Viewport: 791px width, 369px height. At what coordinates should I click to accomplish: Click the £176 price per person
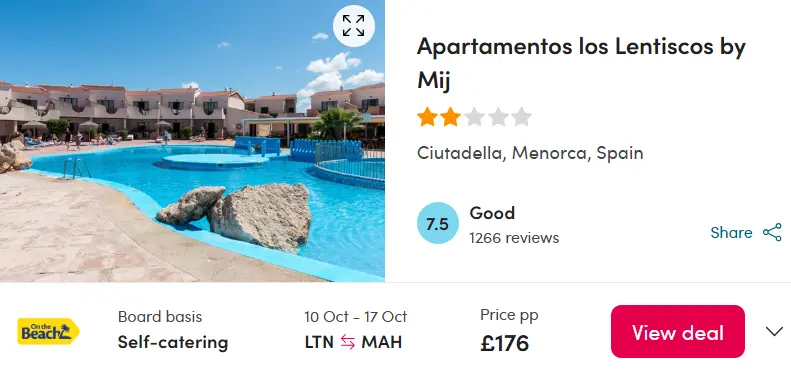(x=504, y=344)
